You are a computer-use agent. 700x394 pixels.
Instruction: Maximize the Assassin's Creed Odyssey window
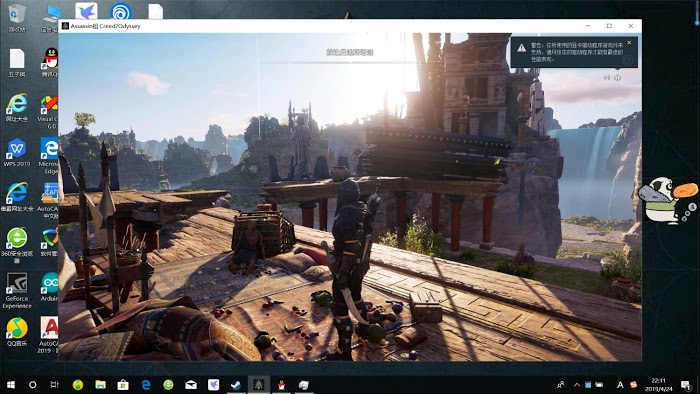point(609,26)
